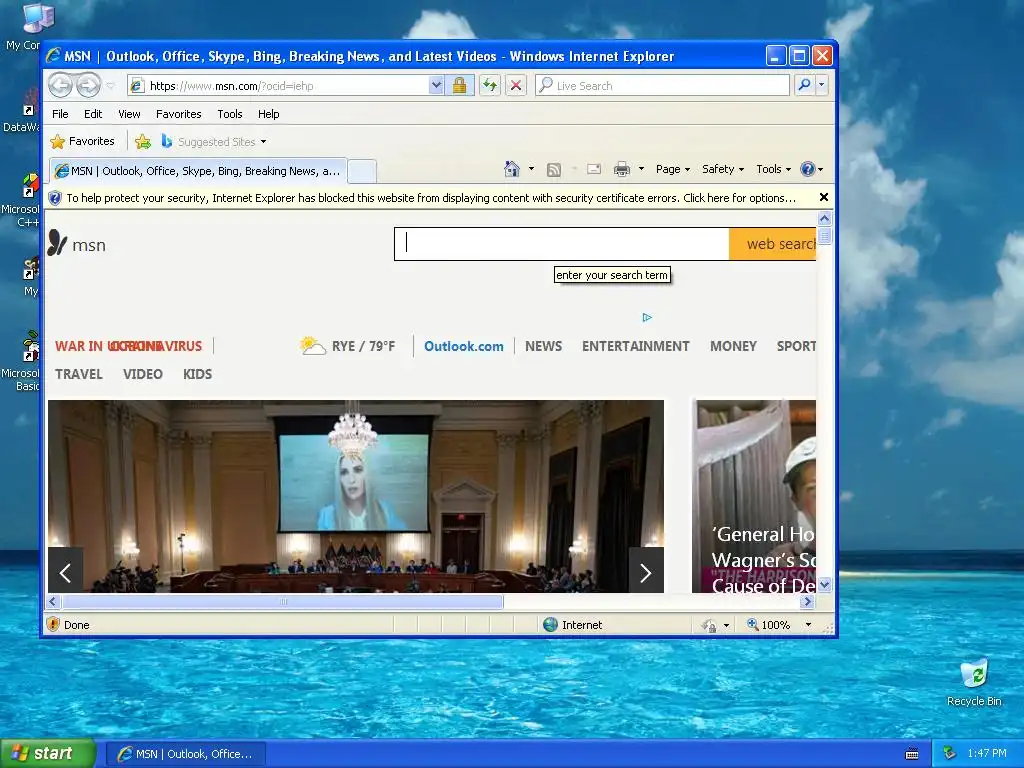Open the hearing room headline image
This screenshot has height=768, width=1024.
[x=356, y=496]
